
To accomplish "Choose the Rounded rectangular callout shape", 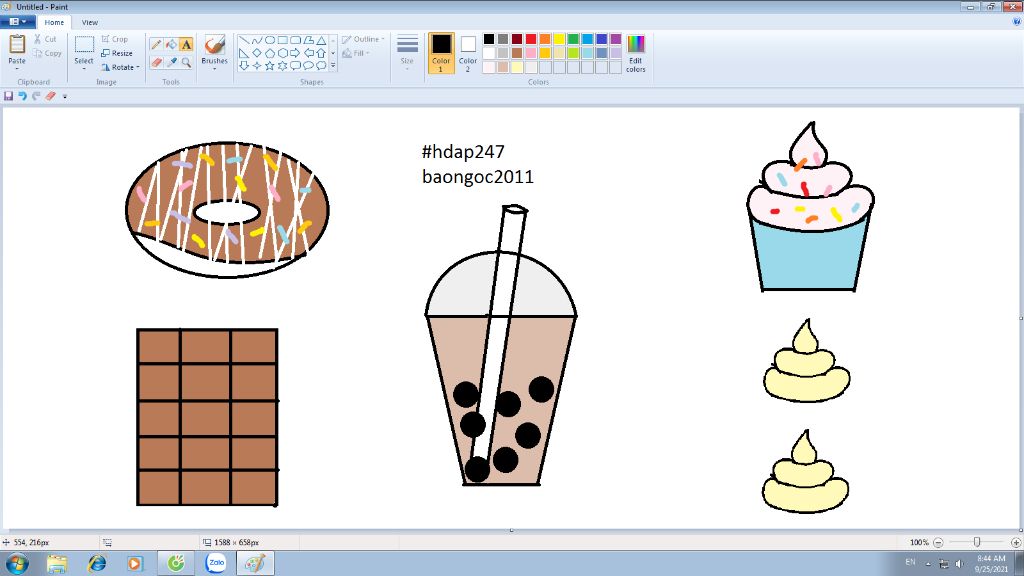I will pyautogui.click(x=295, y=65).
